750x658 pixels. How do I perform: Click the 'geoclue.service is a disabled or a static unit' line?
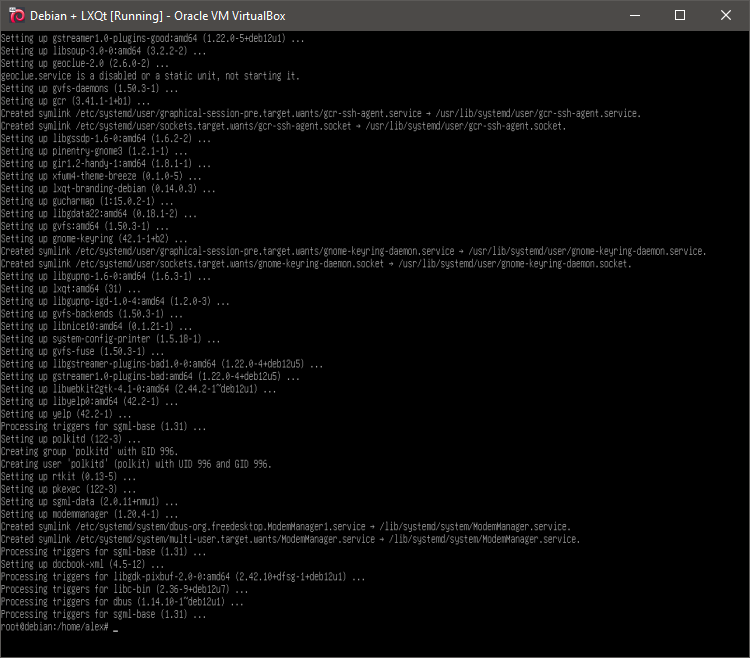[x=150, y=76]
